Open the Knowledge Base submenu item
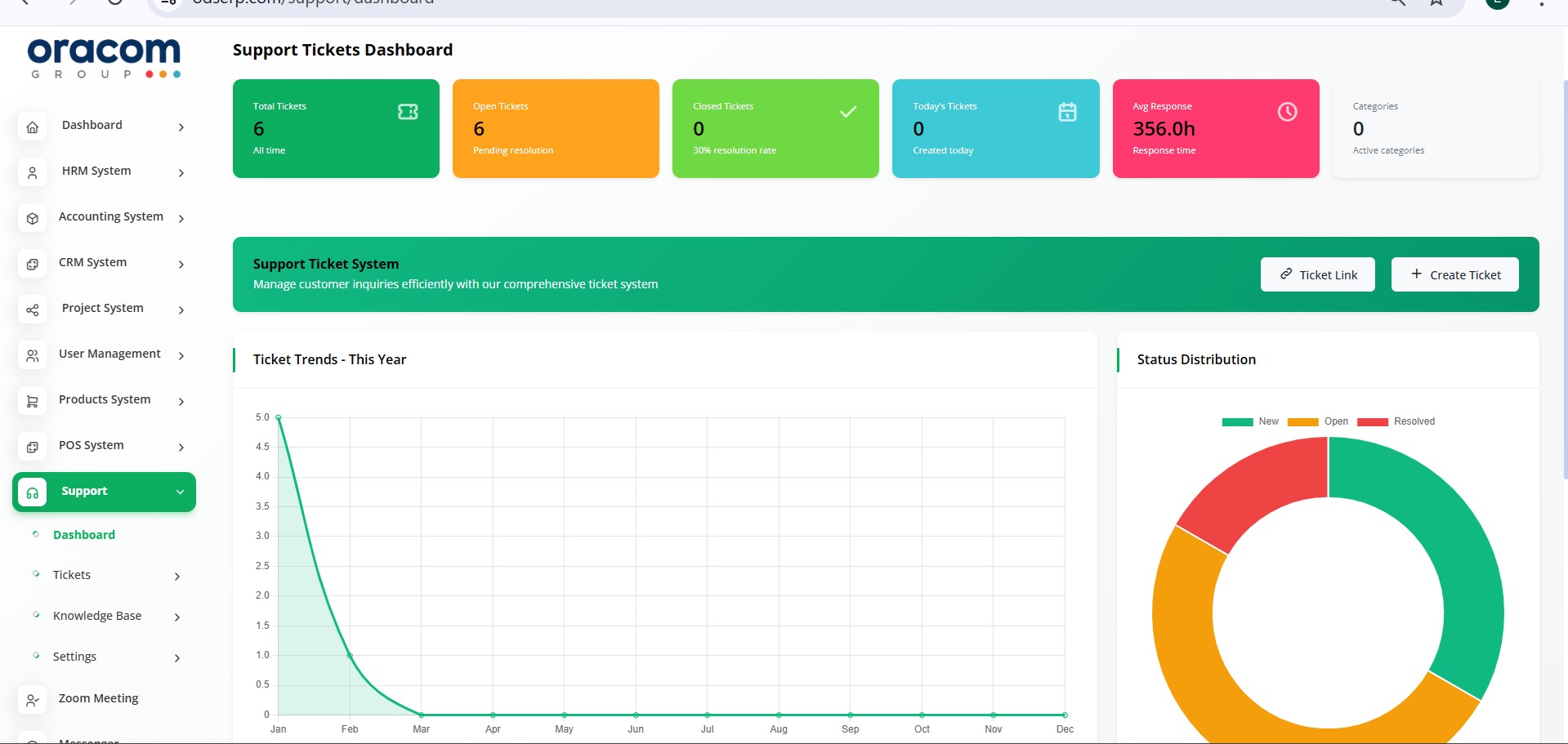This screenshot has width=1568, height=744. [x=97, y=616]
